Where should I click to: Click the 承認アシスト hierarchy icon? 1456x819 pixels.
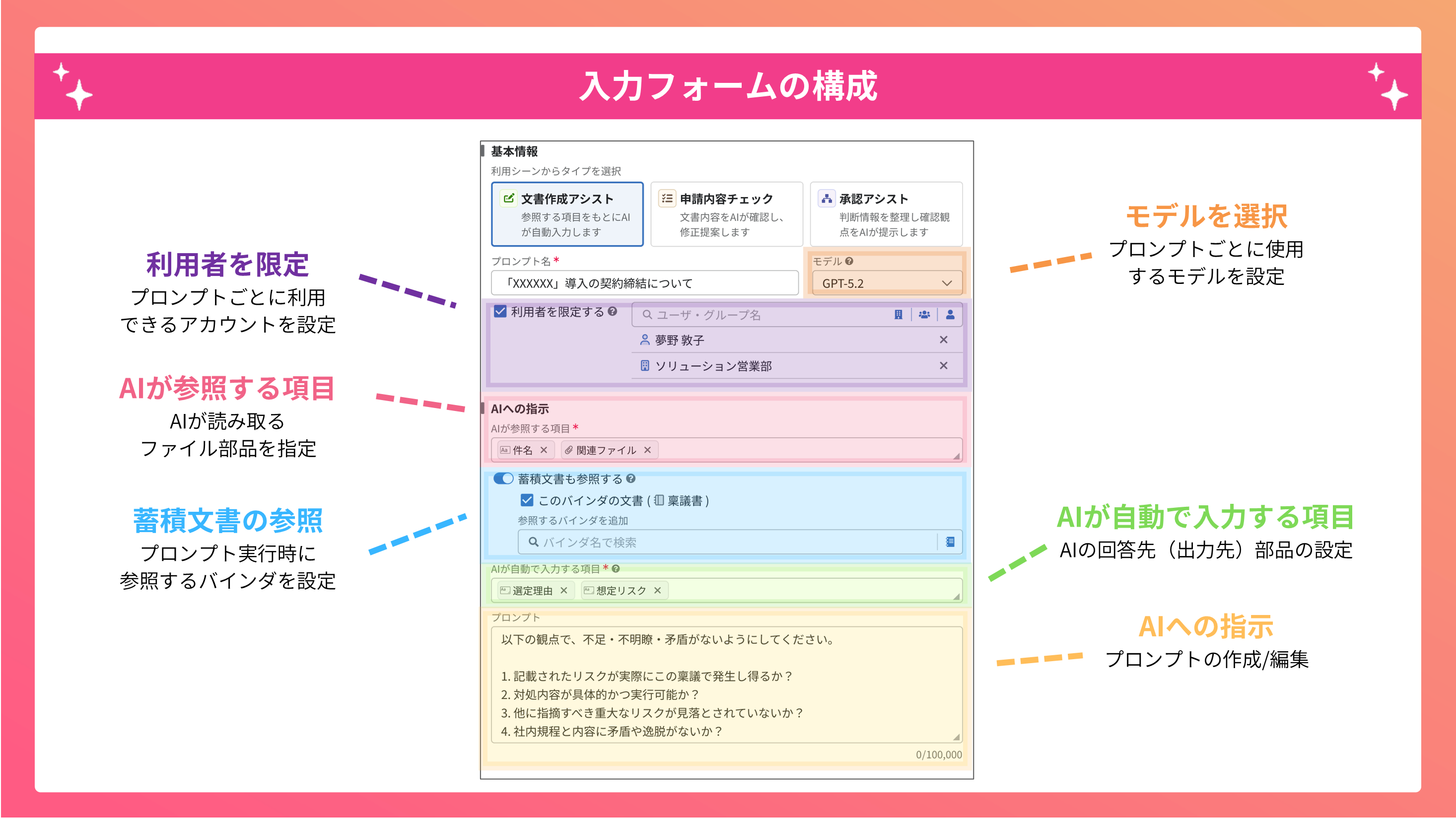[827, 198]
